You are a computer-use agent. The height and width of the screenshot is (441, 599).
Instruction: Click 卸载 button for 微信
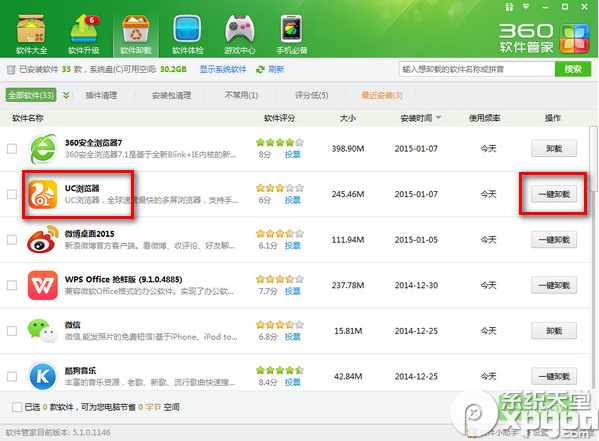point(554,331)
